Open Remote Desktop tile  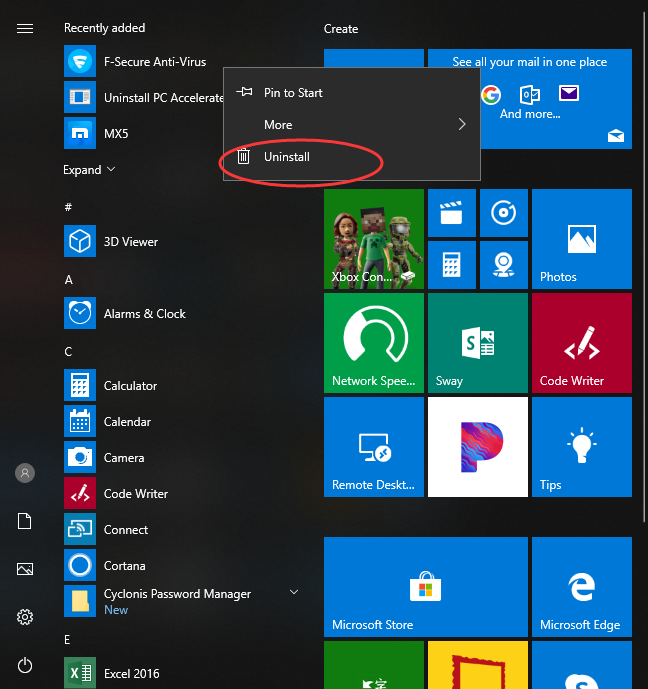tap(374, 447)
